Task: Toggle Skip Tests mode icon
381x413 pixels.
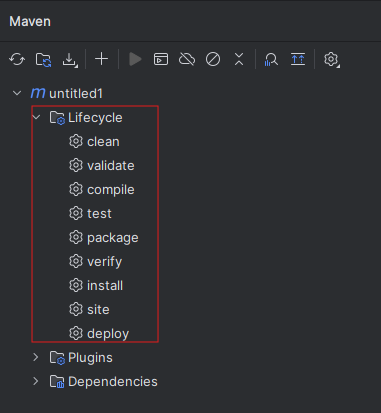Action: 213,59
